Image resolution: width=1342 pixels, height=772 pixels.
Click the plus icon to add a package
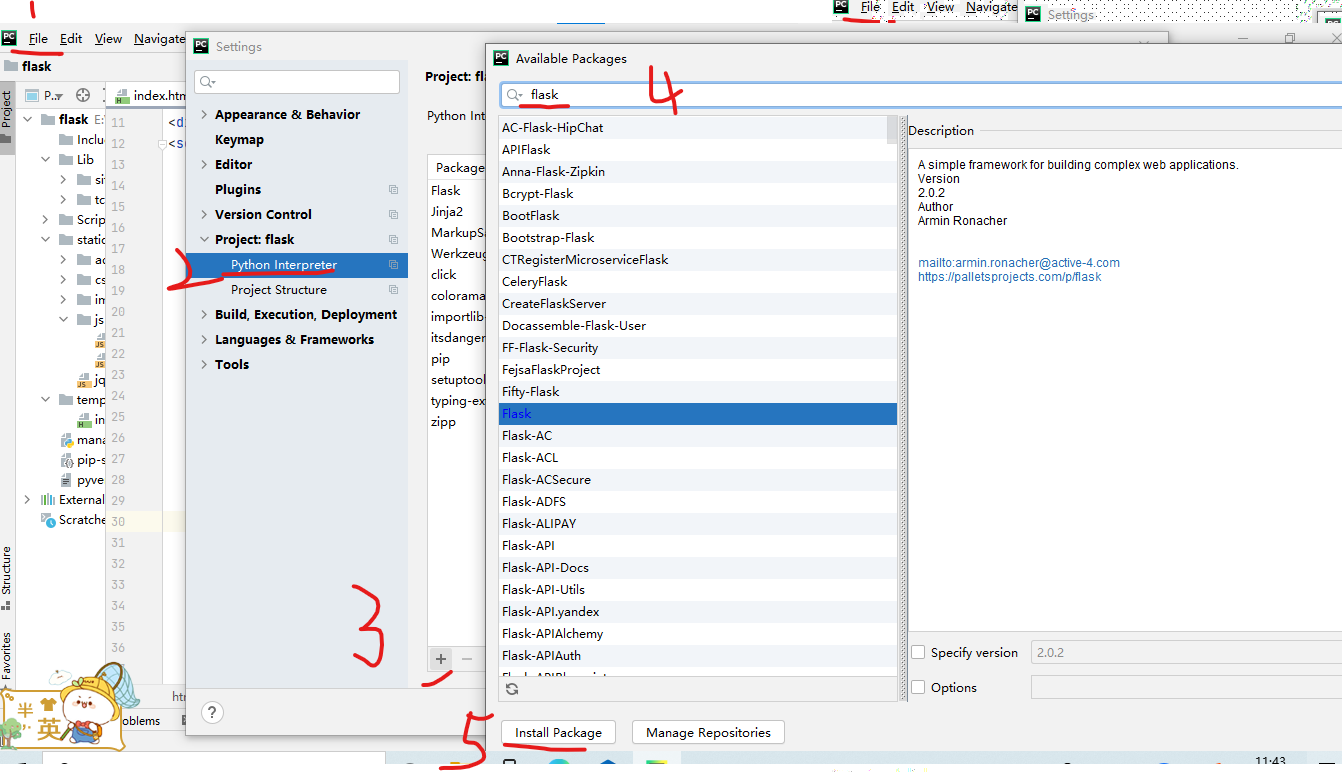pos(441,659)
